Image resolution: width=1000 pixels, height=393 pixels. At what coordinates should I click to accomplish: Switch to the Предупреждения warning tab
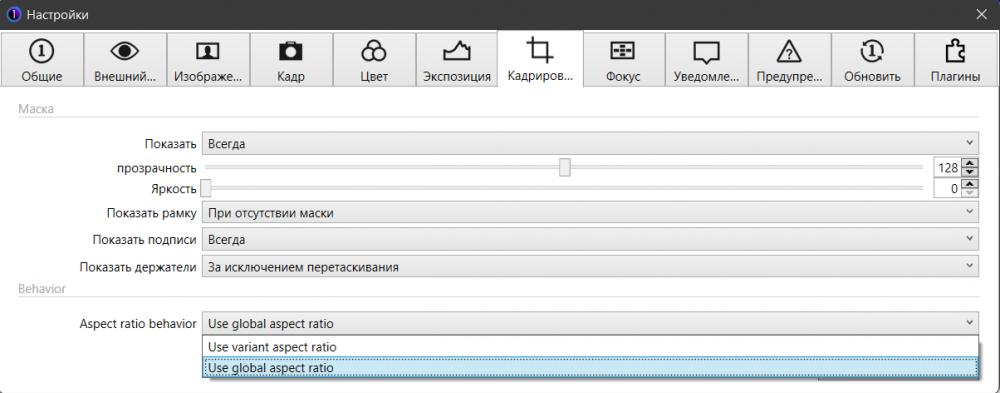coord(790,59)
